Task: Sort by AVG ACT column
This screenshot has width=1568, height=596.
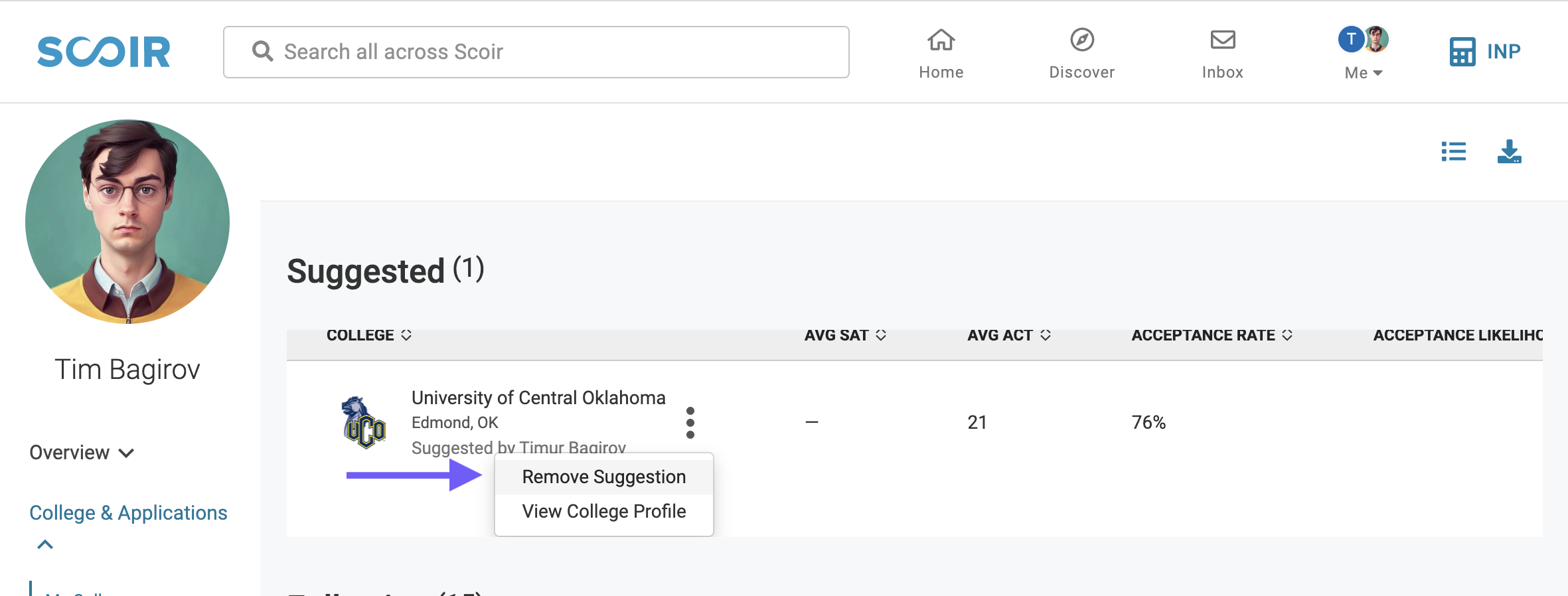Action: coord(1009,335)
